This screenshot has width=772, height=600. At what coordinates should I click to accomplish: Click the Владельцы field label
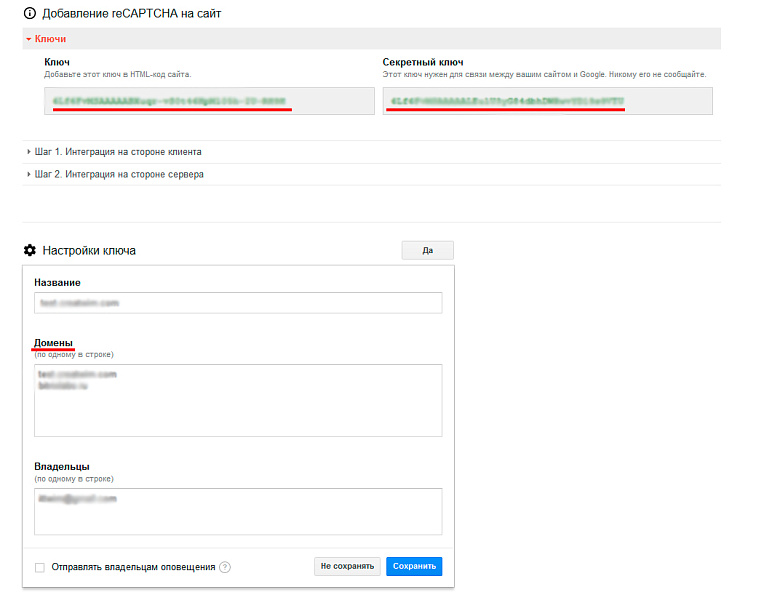coord(62,467)
